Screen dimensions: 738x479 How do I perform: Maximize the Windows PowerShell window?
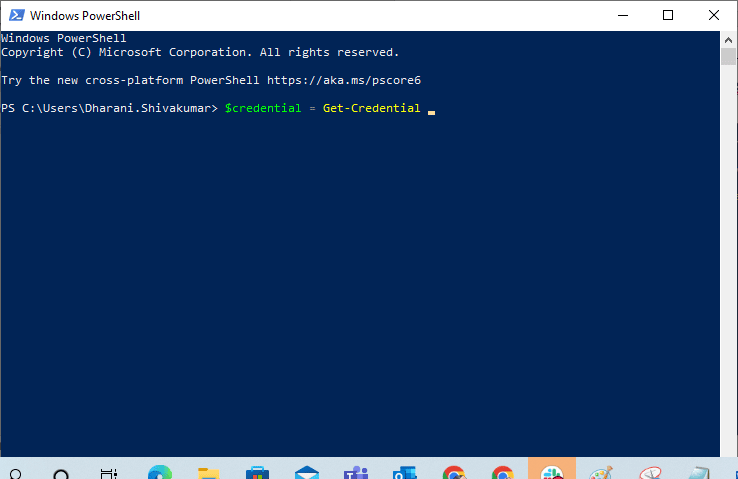(x=668, y=16)
